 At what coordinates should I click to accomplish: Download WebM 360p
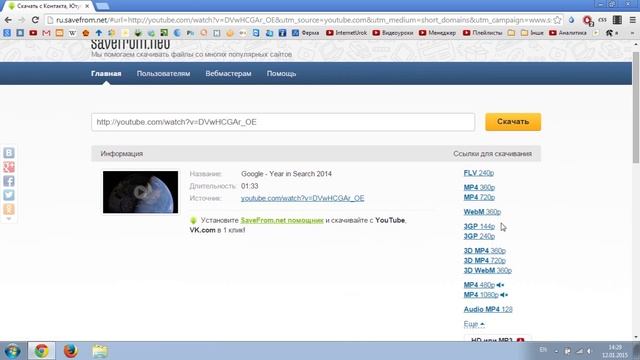click(x=482, y=212)
